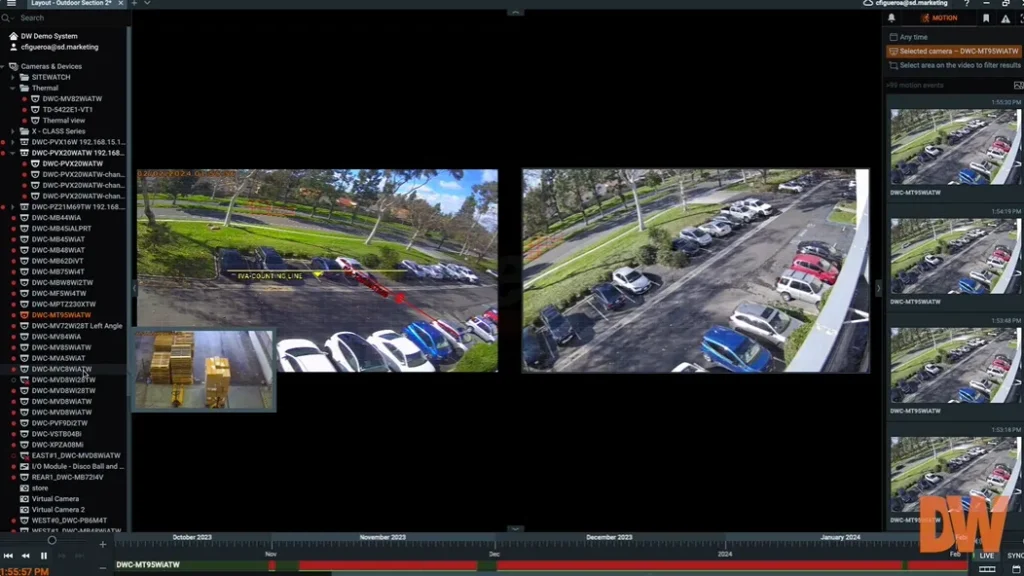The height and width of the screenshot is (576, 1024).
Task: Switch to LIVE mode
Action: click(x=986, y=556)
